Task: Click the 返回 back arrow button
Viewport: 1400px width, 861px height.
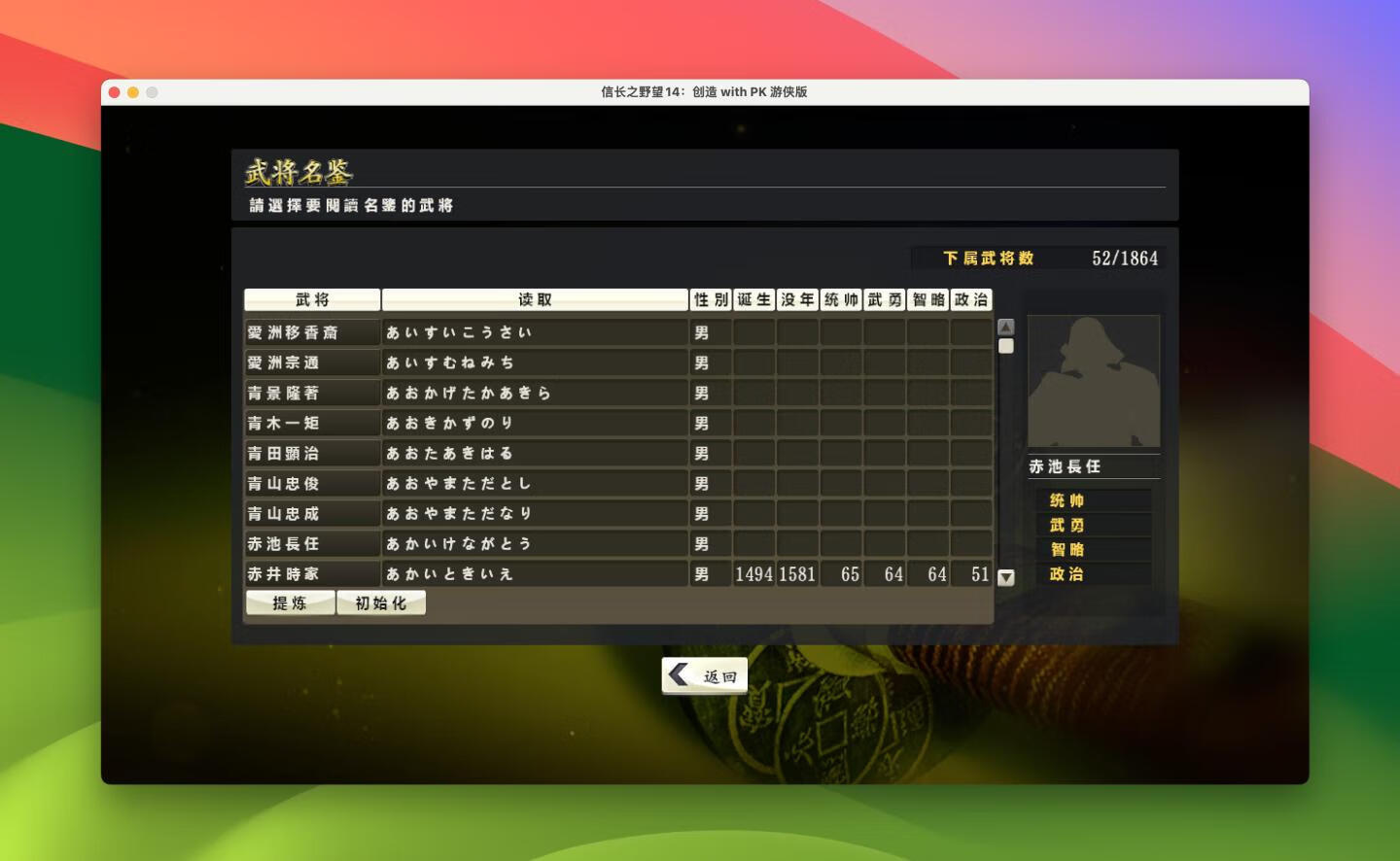Action: coord(704,675)
